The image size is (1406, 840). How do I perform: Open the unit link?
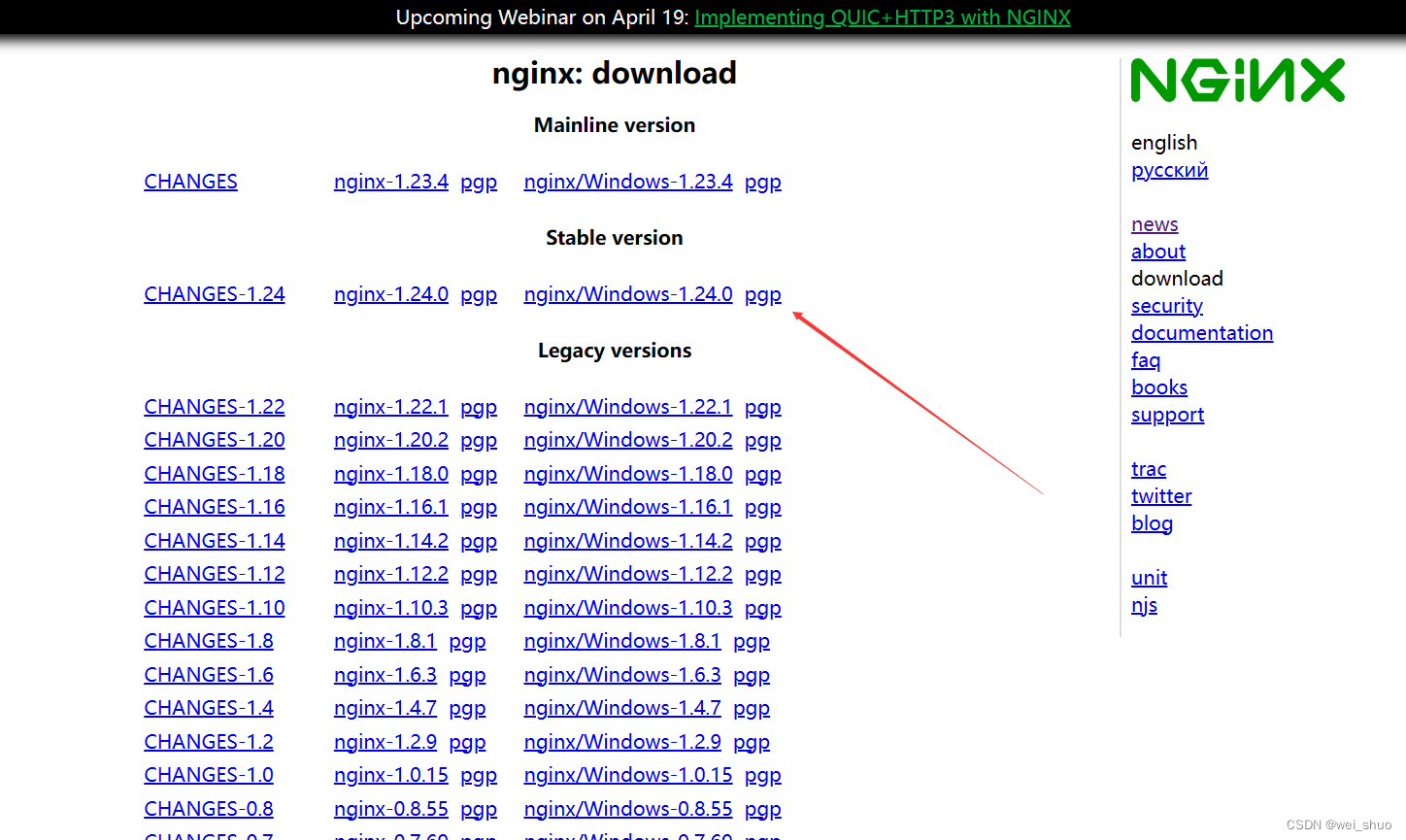[x=1149, y=578]
